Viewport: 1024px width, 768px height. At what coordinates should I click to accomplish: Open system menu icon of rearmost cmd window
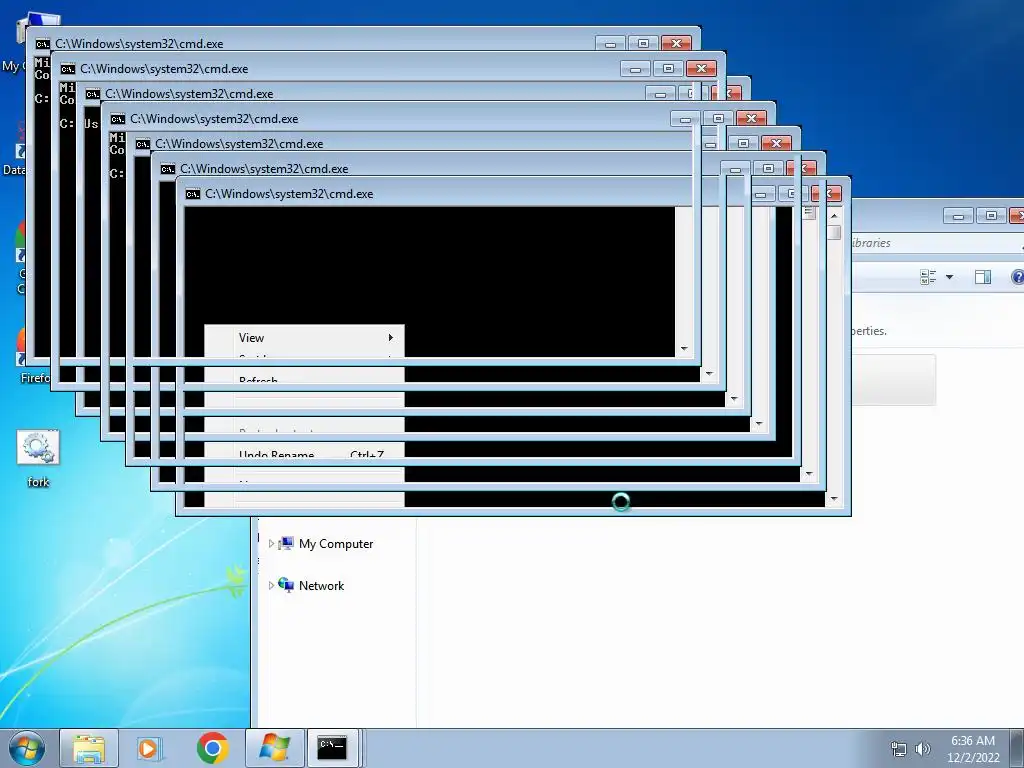click(x=42, y=44)
